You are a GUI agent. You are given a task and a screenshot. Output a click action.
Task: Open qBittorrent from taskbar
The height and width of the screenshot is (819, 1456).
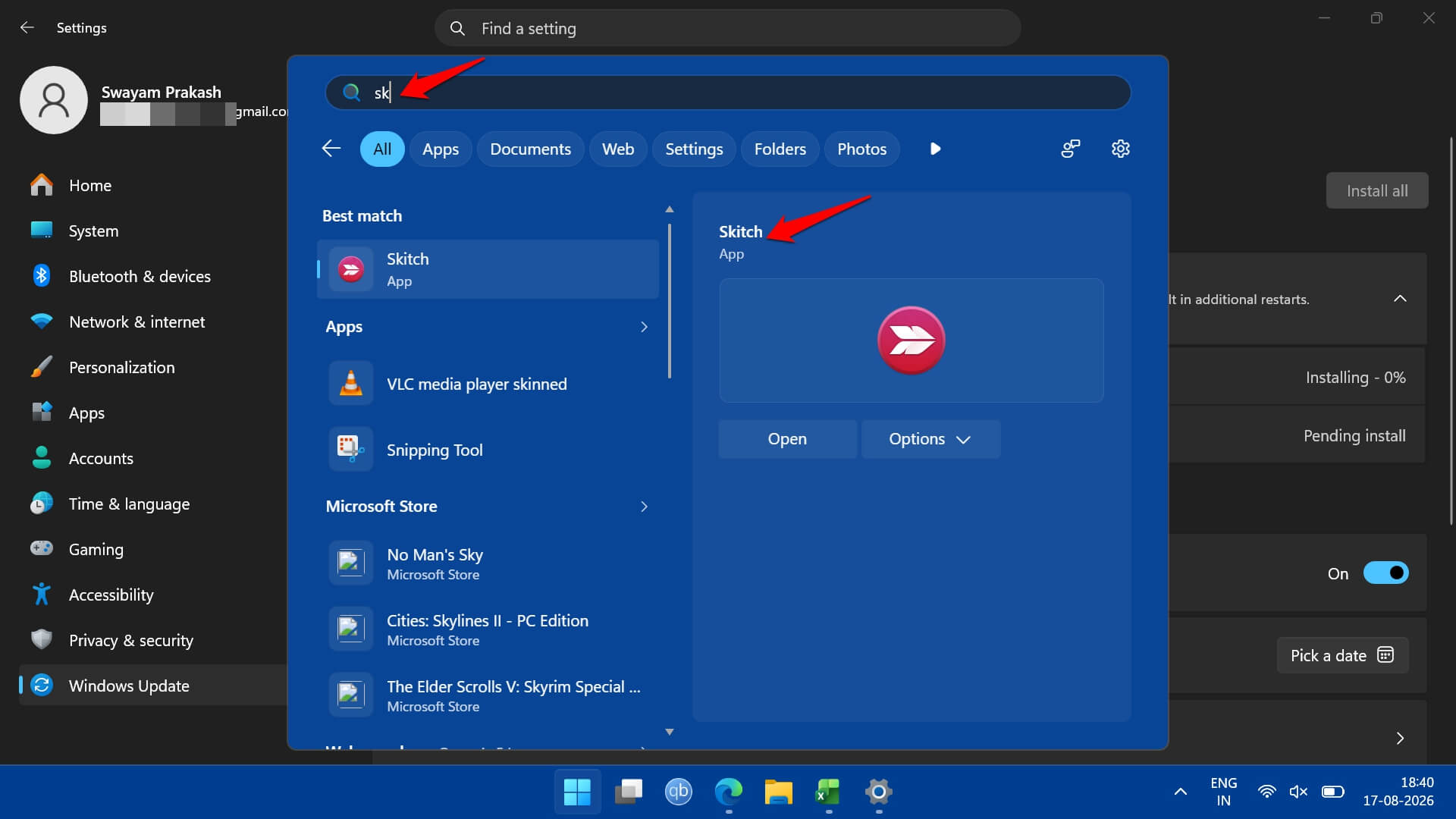tap(678, 792)
